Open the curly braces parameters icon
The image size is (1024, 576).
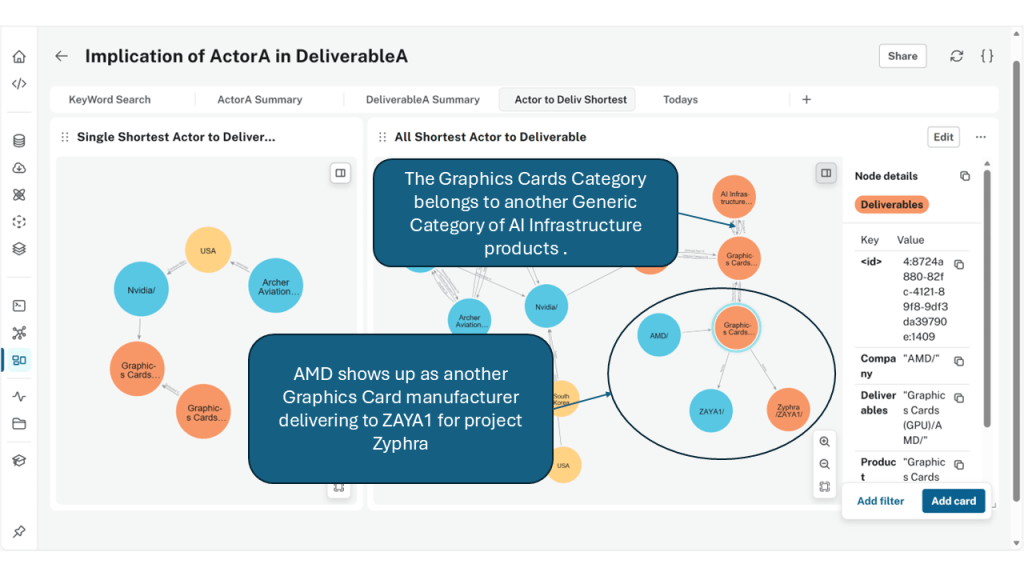[x=987, y=56]
